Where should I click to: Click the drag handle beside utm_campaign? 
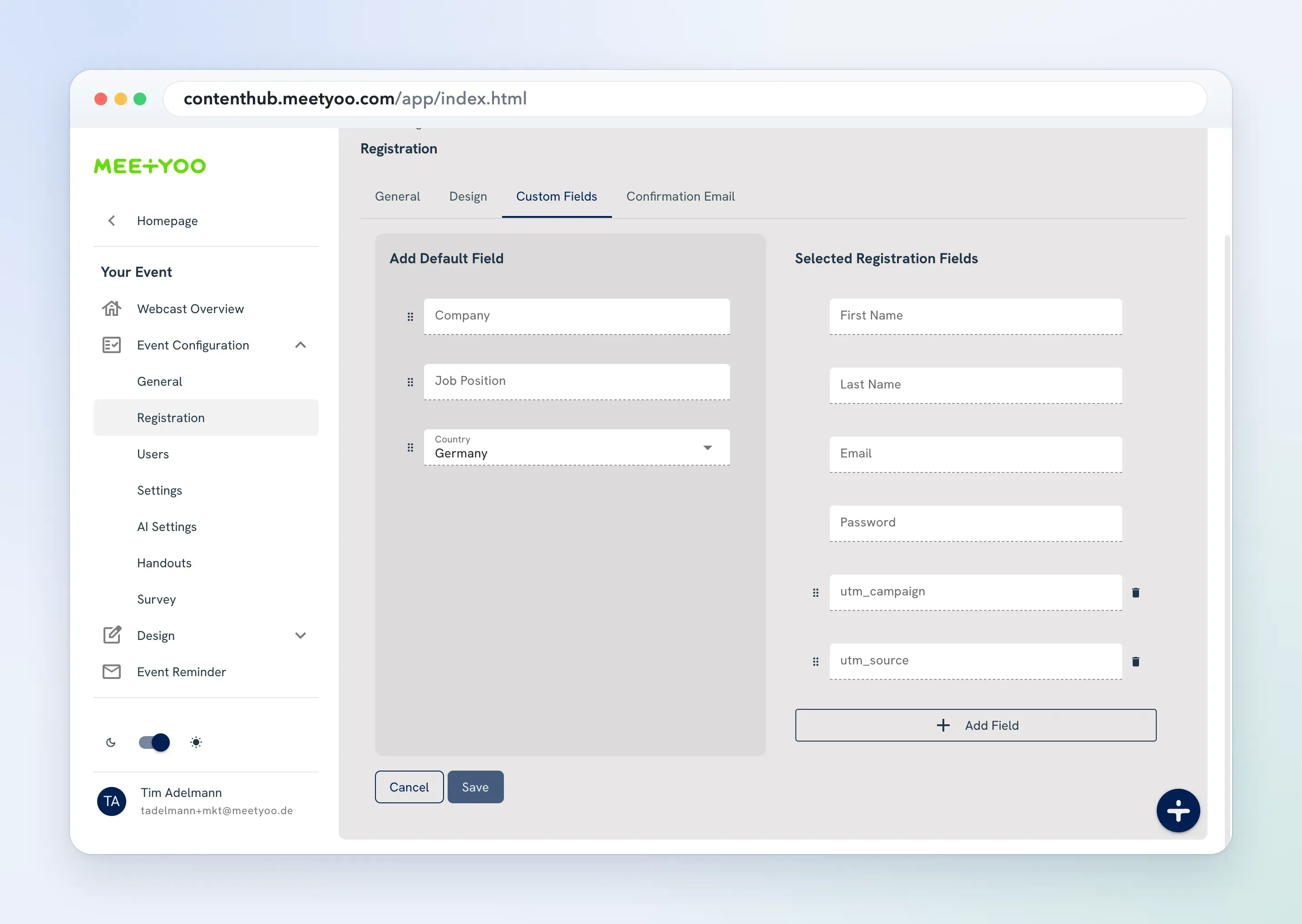pyautogui.click(x=815, y=593)
